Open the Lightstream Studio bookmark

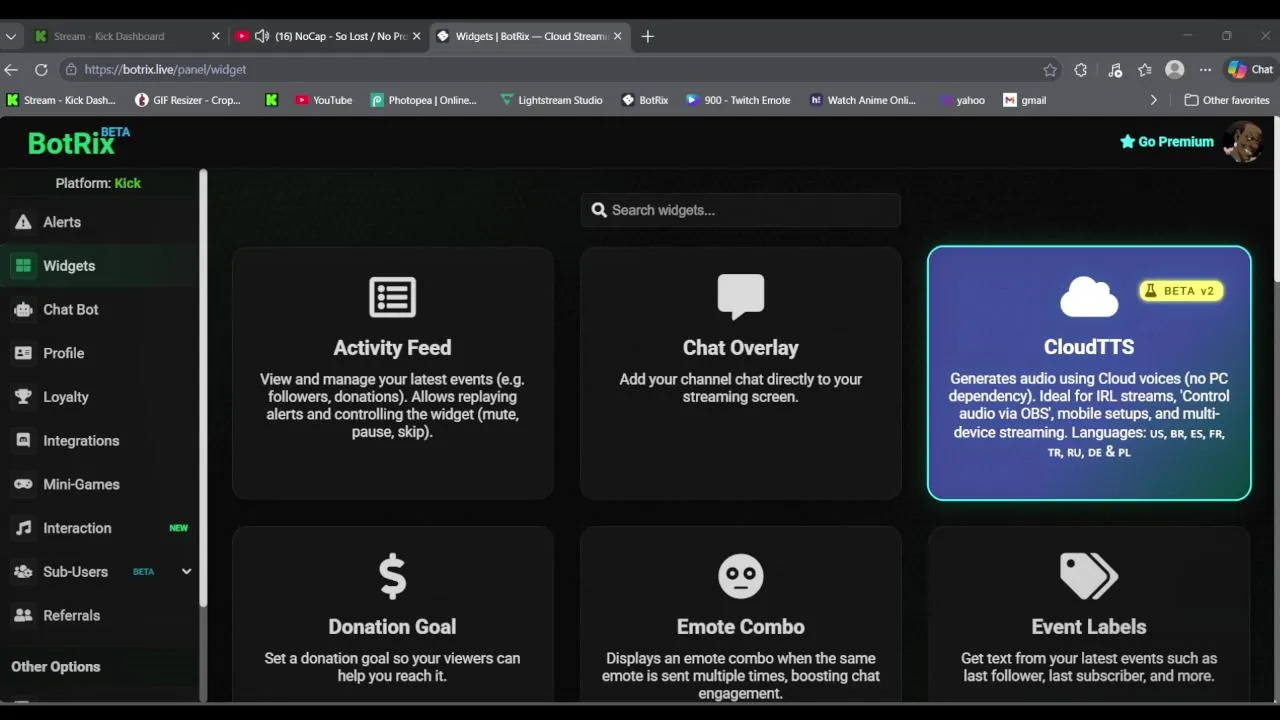point(551,100)
